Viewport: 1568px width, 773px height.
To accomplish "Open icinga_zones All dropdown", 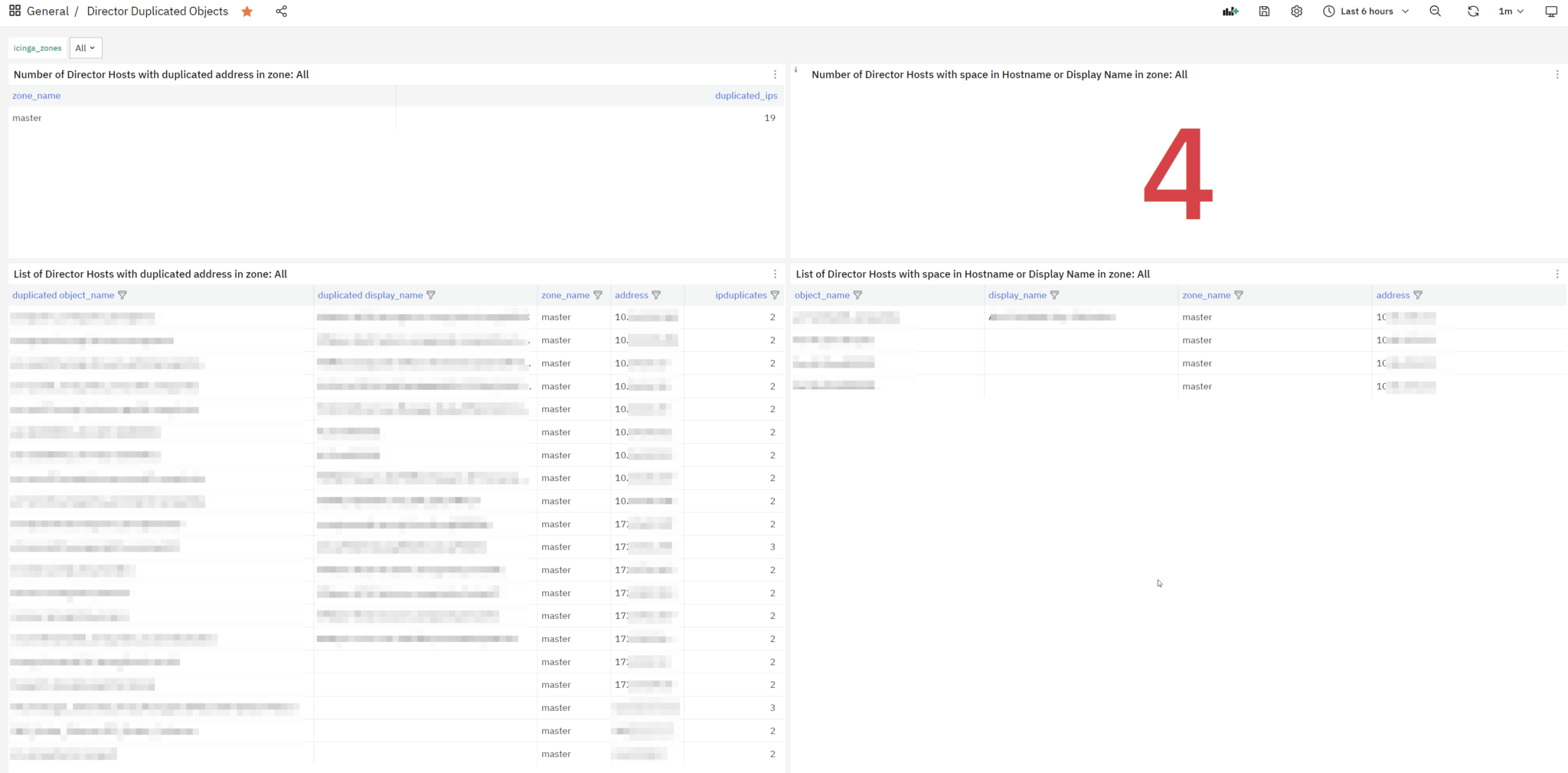I will 85,48.
